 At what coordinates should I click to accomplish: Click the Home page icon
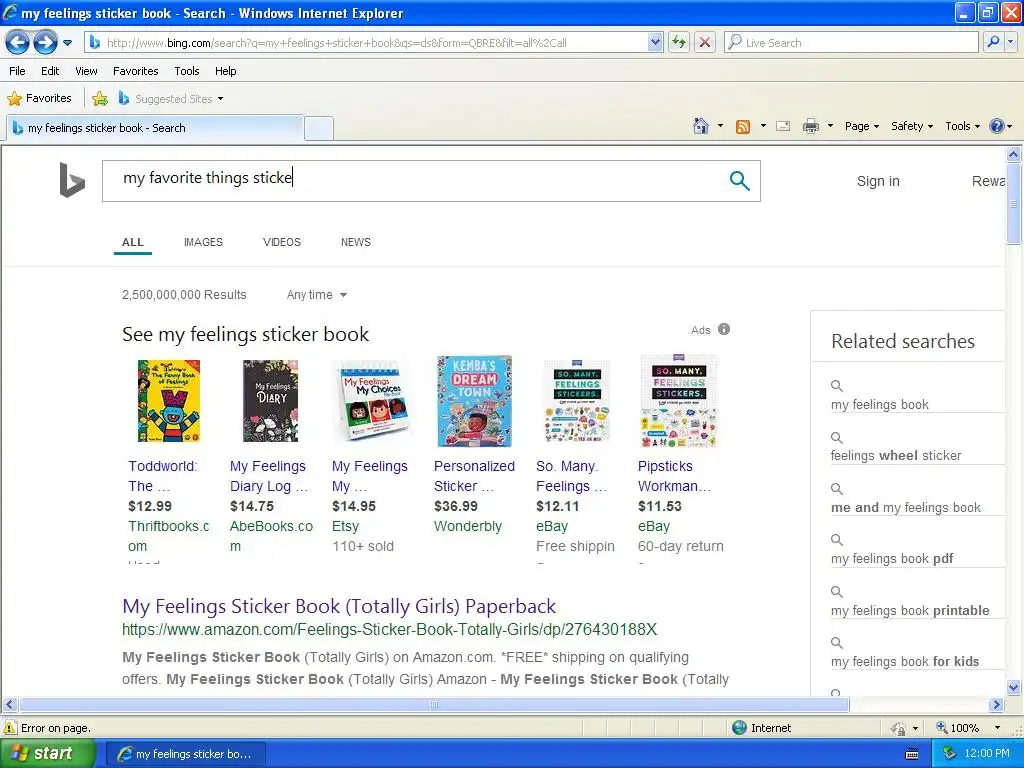(x=701, y=126)
